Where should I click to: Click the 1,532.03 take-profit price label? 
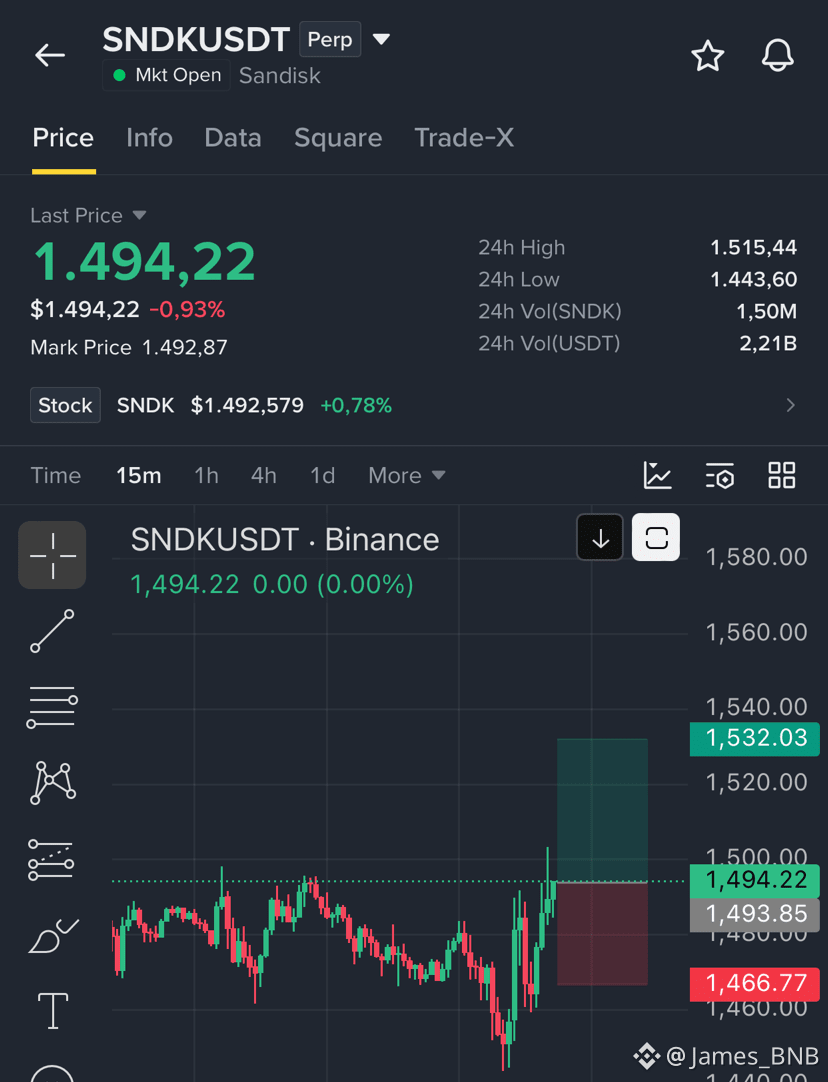tap(755, 738)
